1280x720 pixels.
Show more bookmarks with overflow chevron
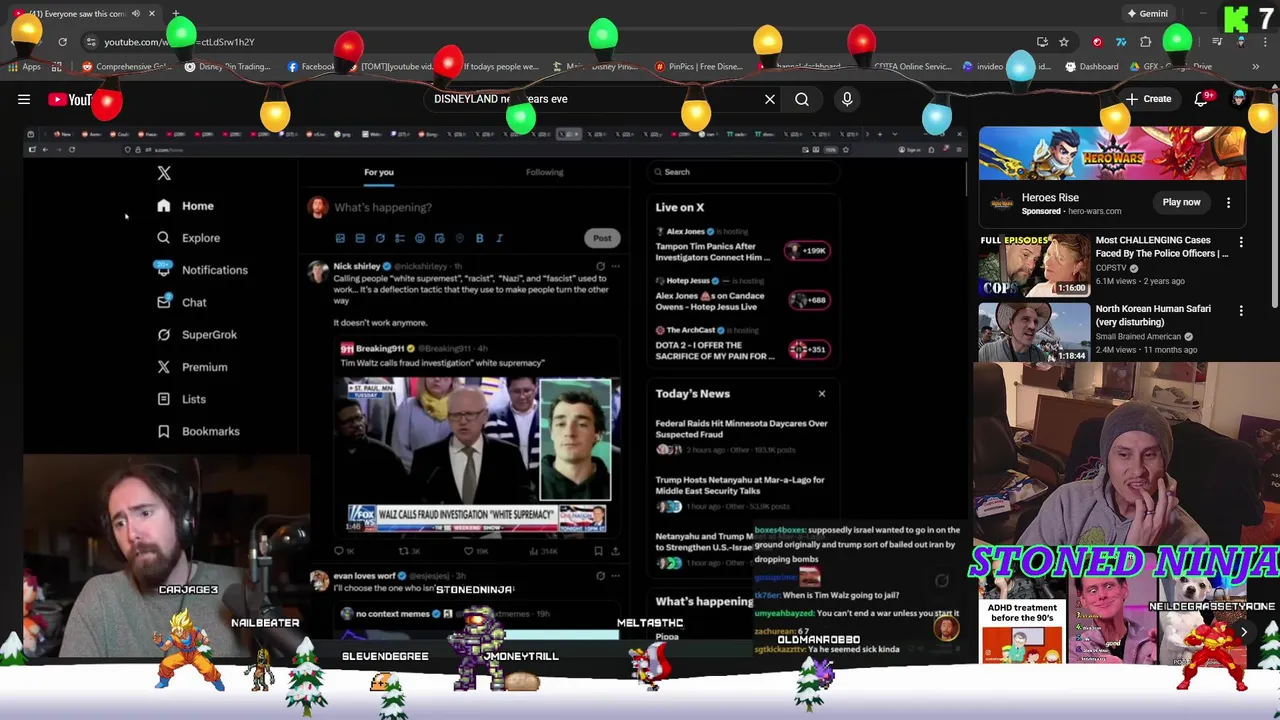click(1255, 67)
